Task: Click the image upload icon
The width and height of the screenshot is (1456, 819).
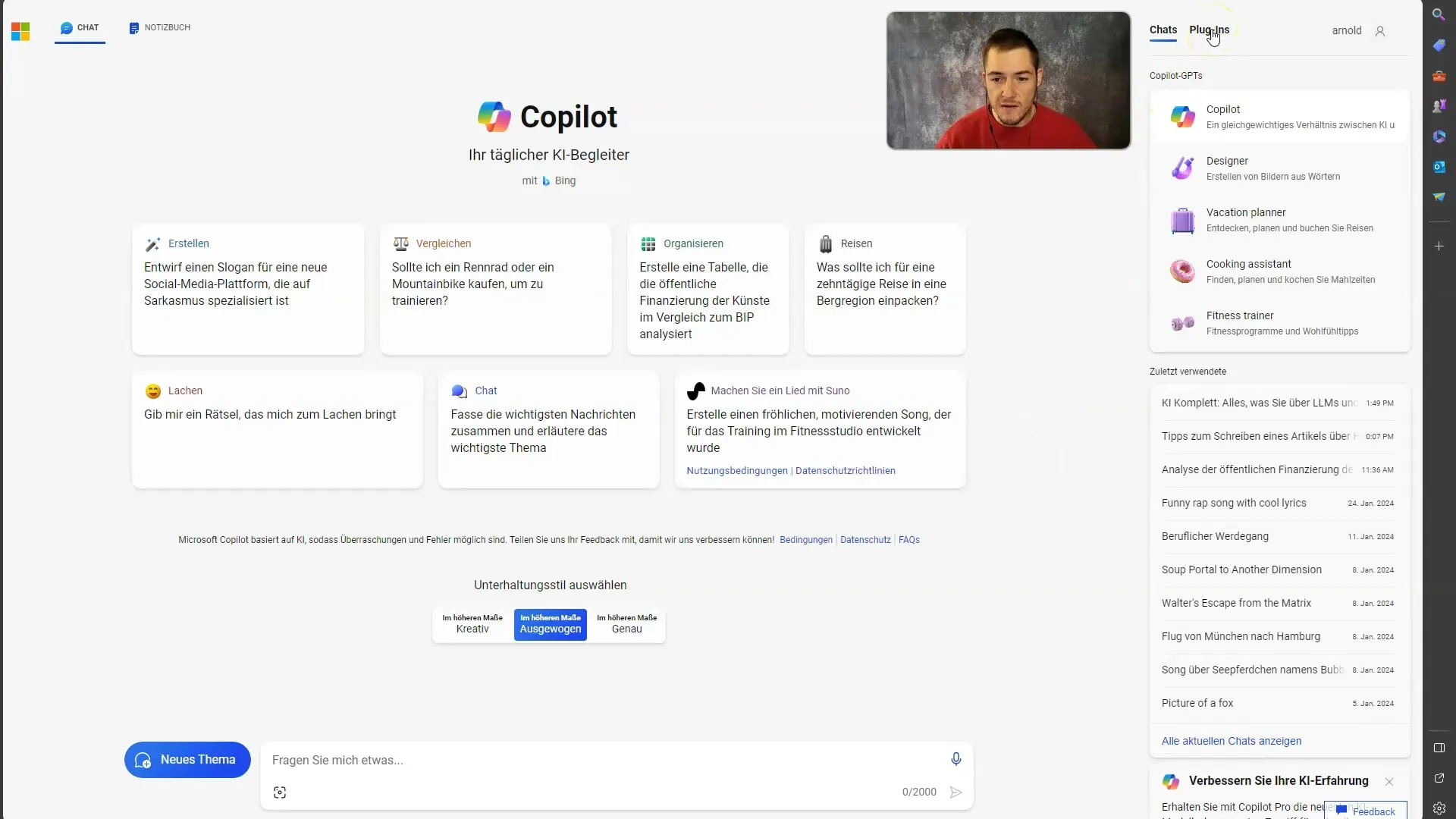Action: point(279,792)
